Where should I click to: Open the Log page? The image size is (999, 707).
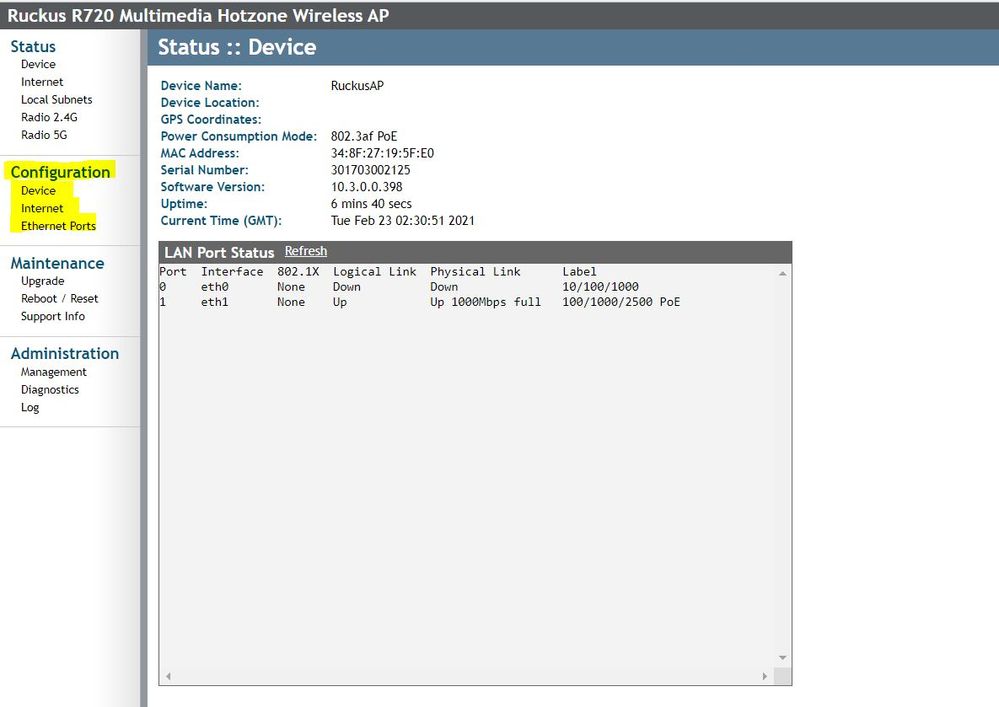point(30,408)
